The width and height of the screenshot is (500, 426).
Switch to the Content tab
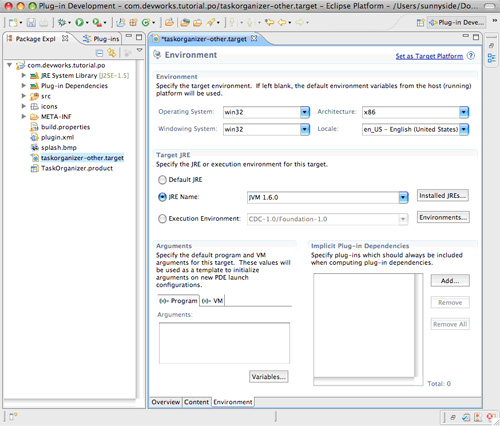[x=196, y=402]
